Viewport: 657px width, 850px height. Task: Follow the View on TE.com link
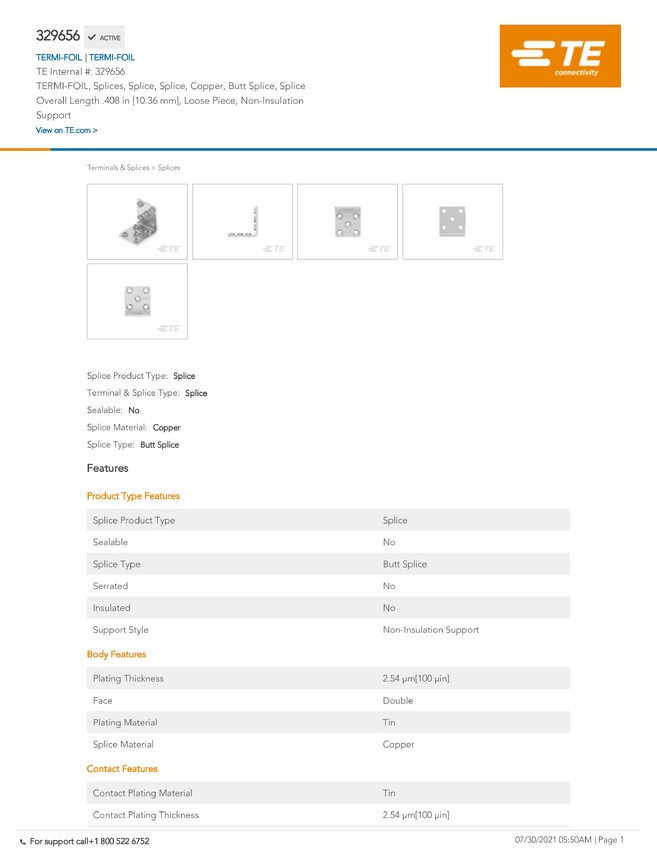pyautogui.click(x=67, y=130)
